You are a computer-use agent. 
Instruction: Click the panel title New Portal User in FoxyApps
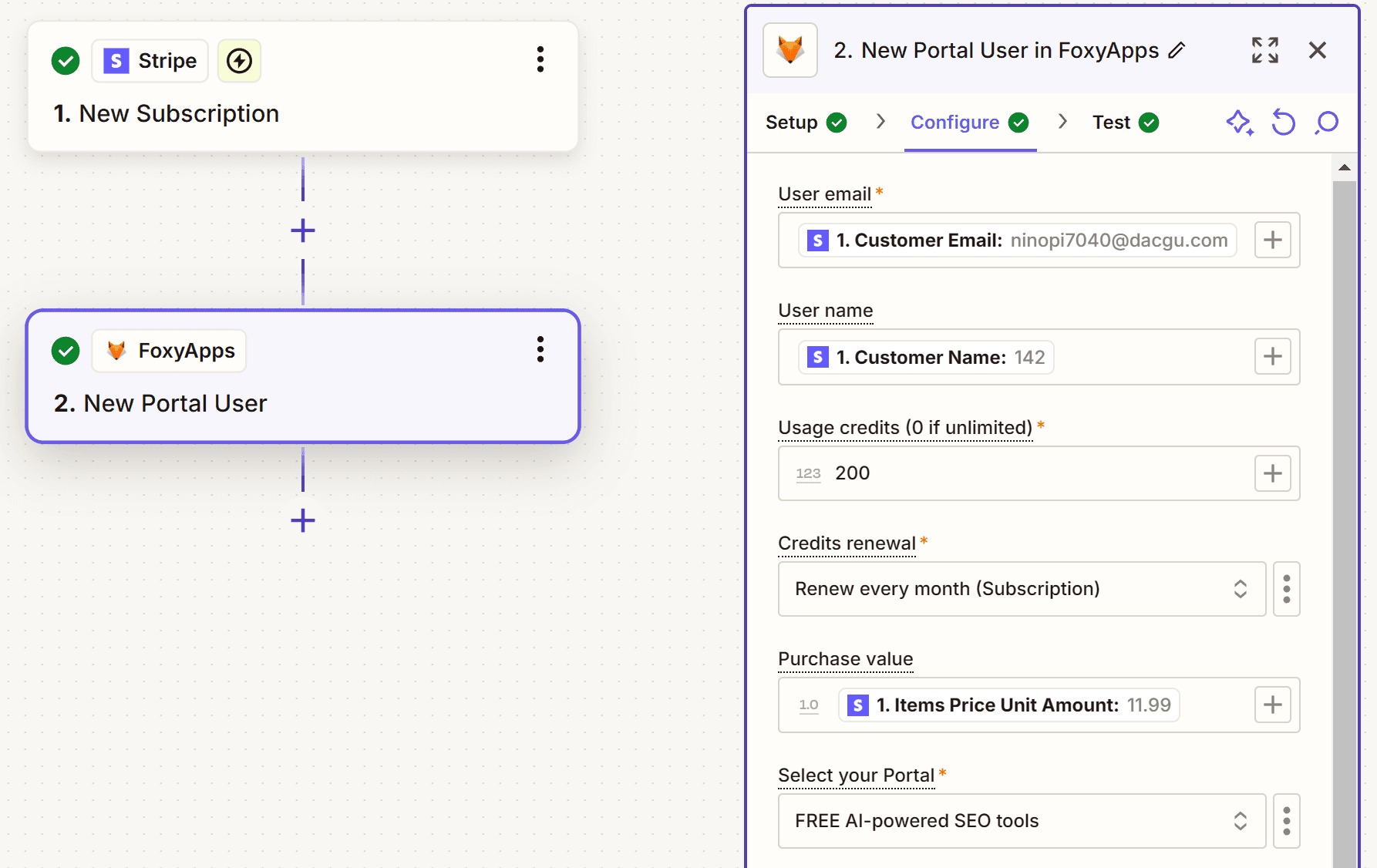point(996,50)
